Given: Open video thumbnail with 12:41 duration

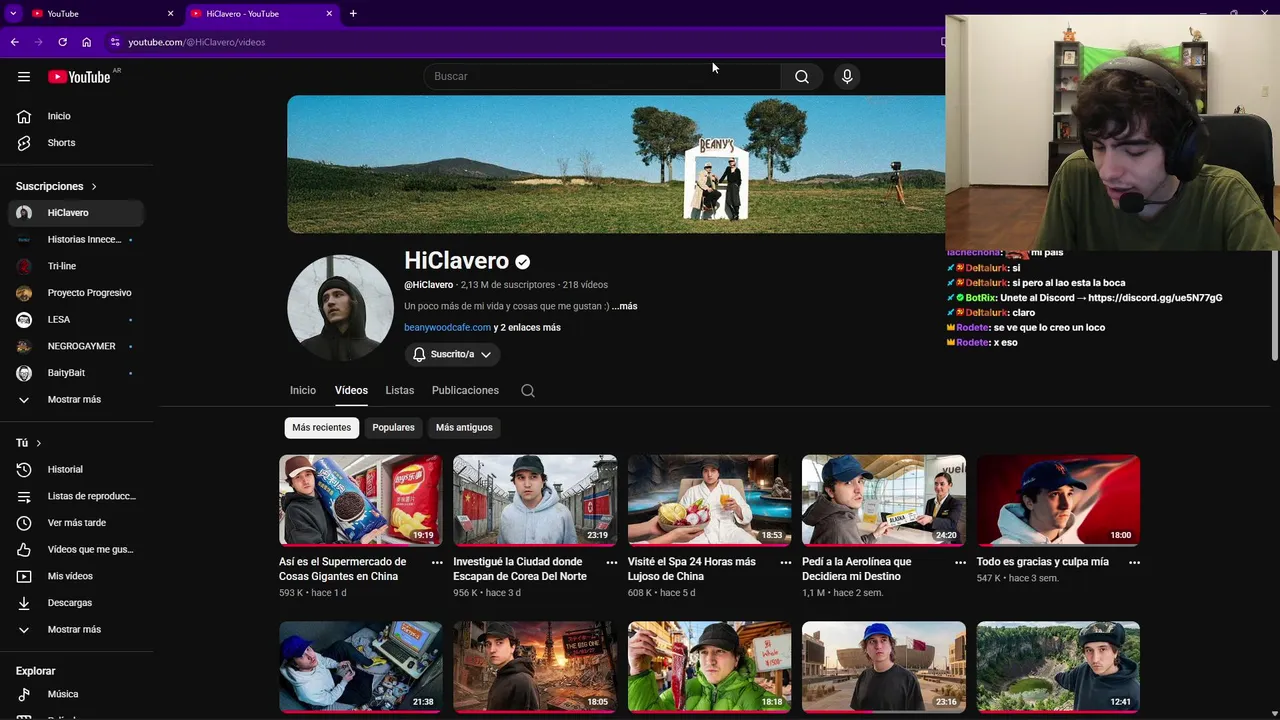Looking at the screenshot, I should (1058, 667).
